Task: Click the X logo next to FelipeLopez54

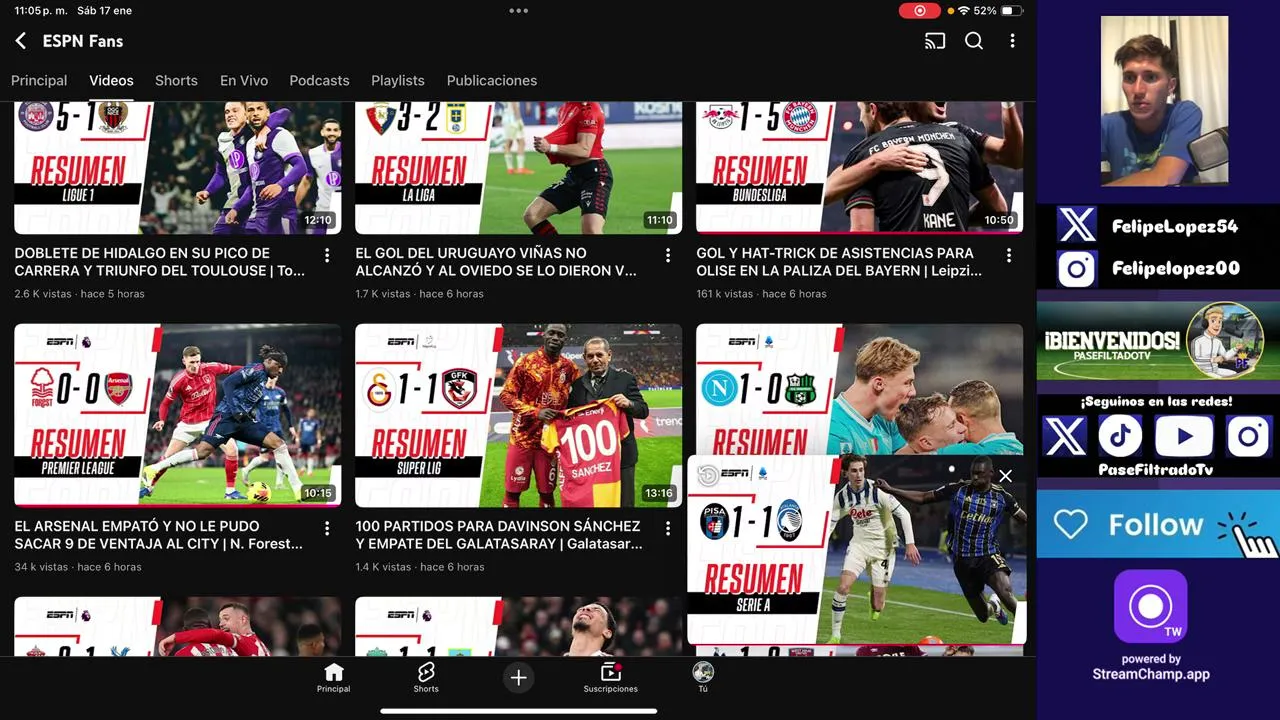Action: point(1077,226)
